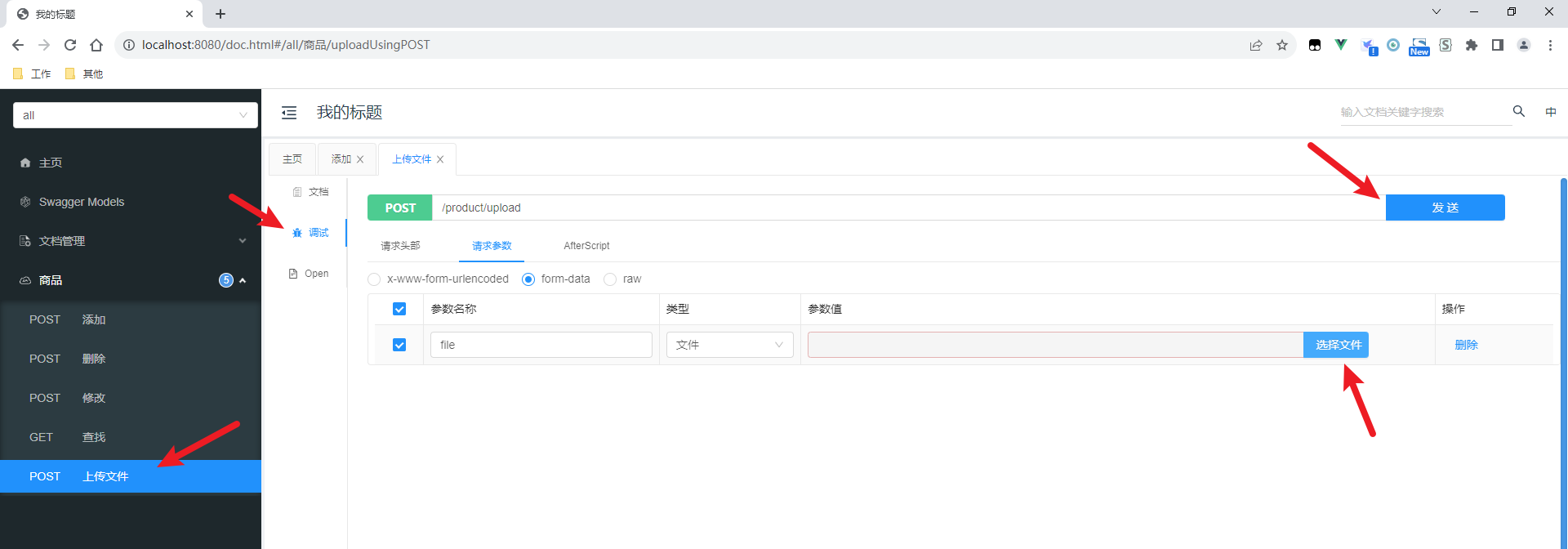Click 选择文件 to choose a file
The width and height of the screenshot is (1568, 549).
click(1336, 345)
